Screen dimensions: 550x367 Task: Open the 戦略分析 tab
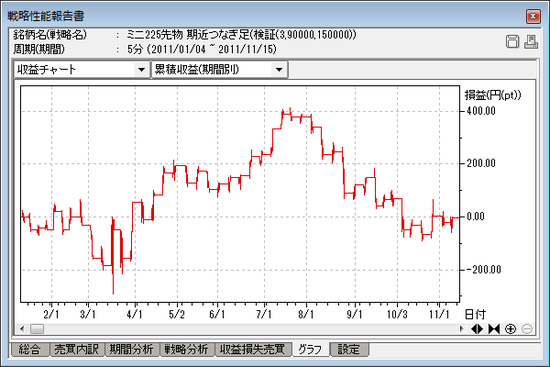coord(187,349)
